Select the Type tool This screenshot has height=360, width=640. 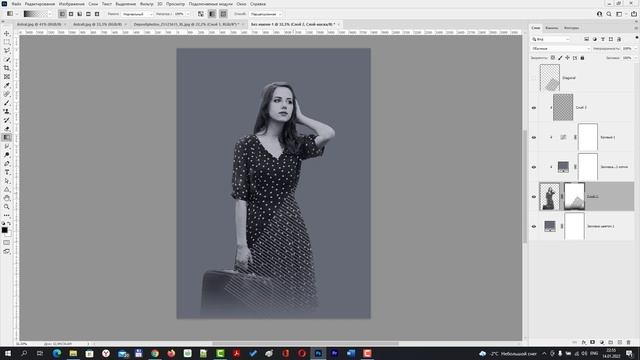coord(7,172)
